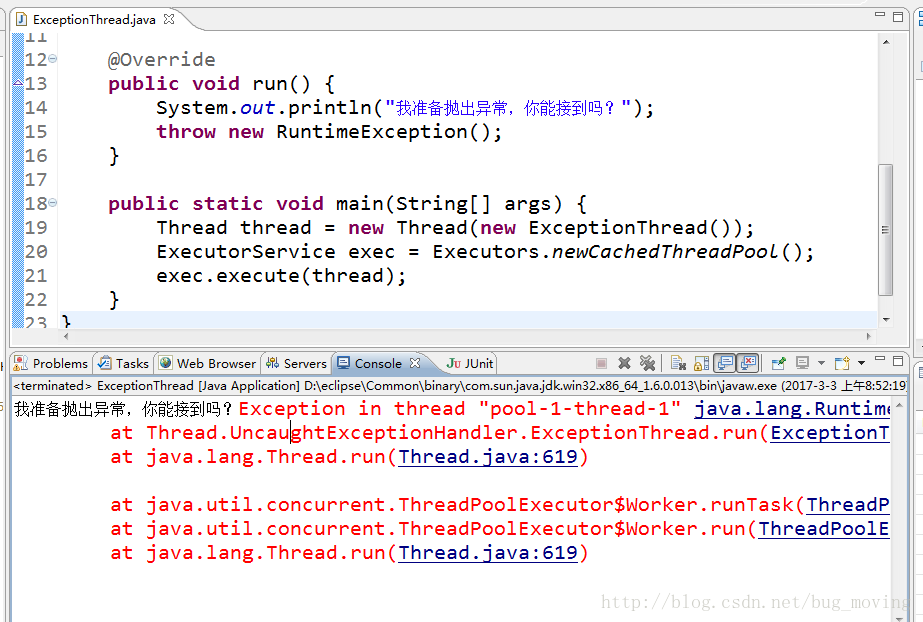Click the terminated ExceptionThread launch description
Viewport: 923px width, 622px height.
[x=459, y=386]
